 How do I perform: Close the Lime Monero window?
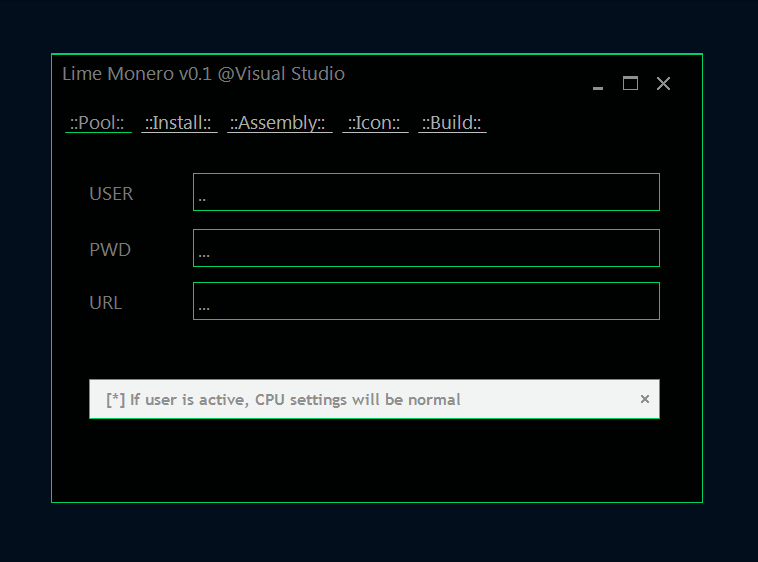pos(663,84)
